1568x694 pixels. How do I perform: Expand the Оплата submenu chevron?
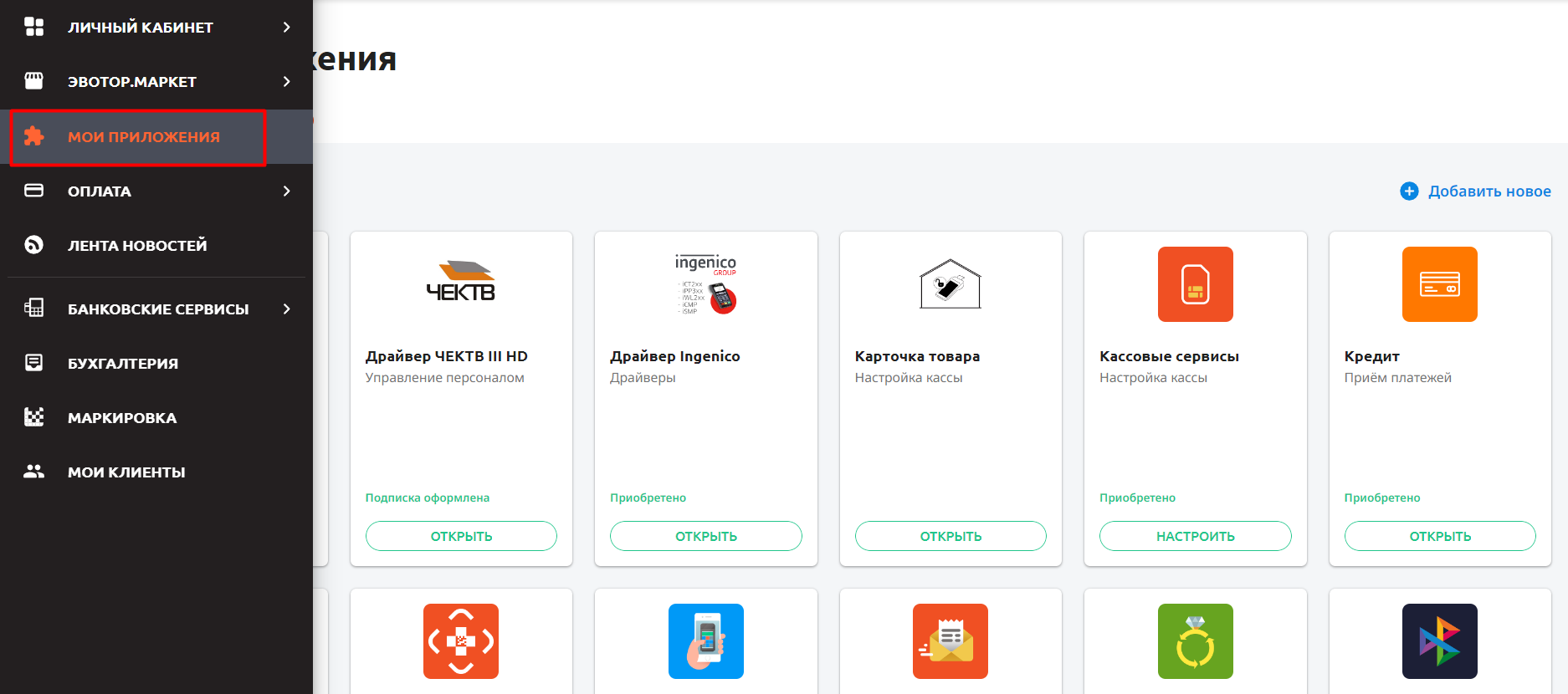[x=287, y=191]
